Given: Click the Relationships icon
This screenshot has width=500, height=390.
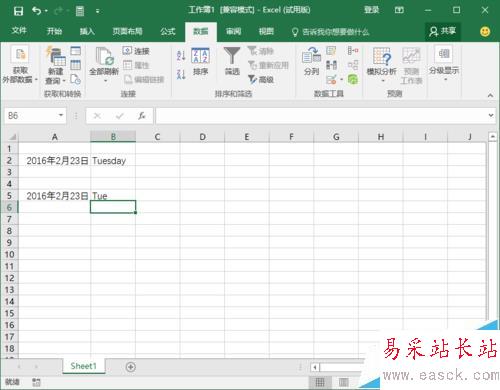Looking at the screenshot, I should click(353, 65).
